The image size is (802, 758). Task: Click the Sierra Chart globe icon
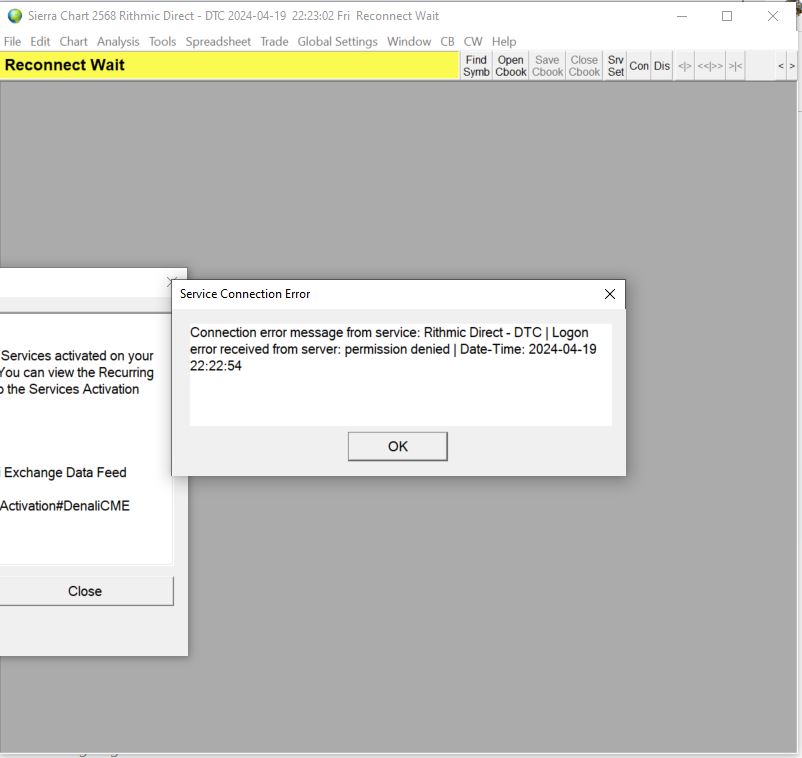click(15, 16)
